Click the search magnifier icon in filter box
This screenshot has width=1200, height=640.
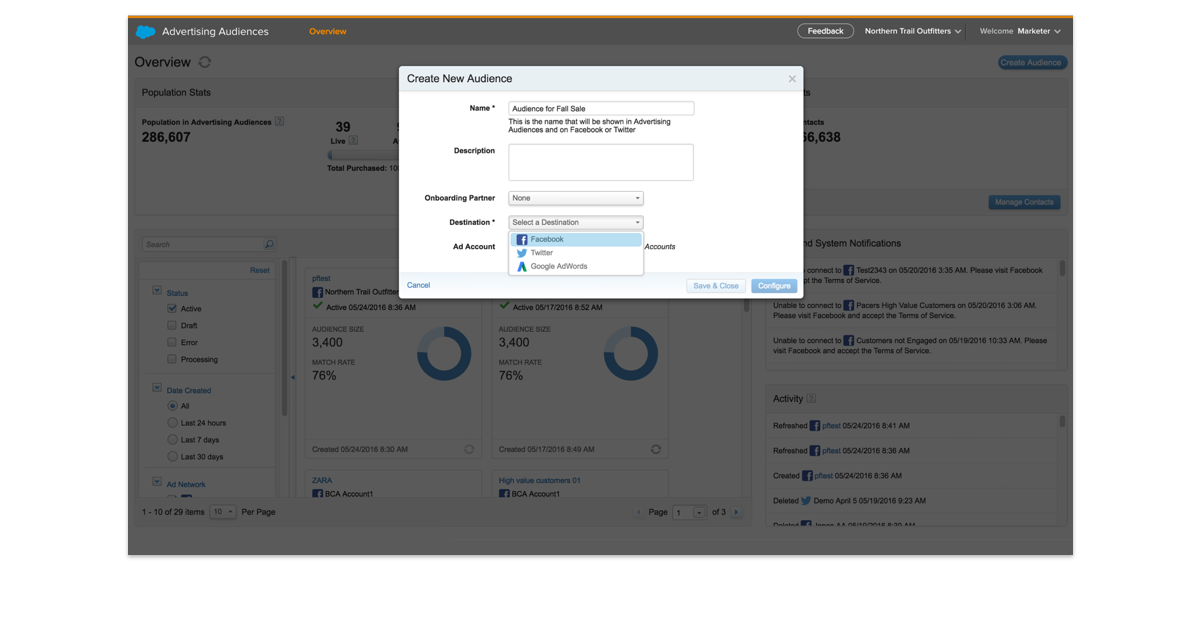point(269,244)
